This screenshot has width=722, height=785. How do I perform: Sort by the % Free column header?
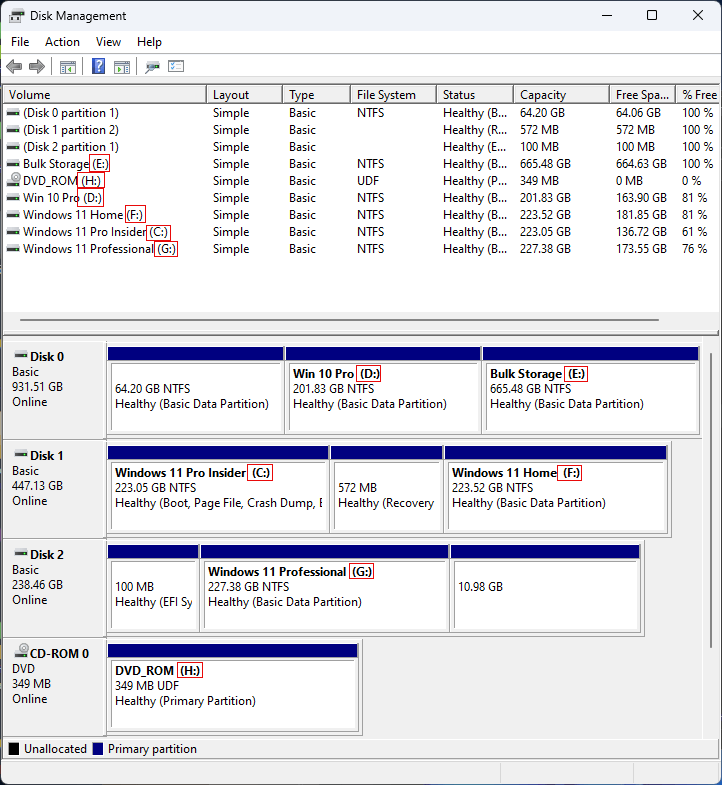[x=698, y=95]
